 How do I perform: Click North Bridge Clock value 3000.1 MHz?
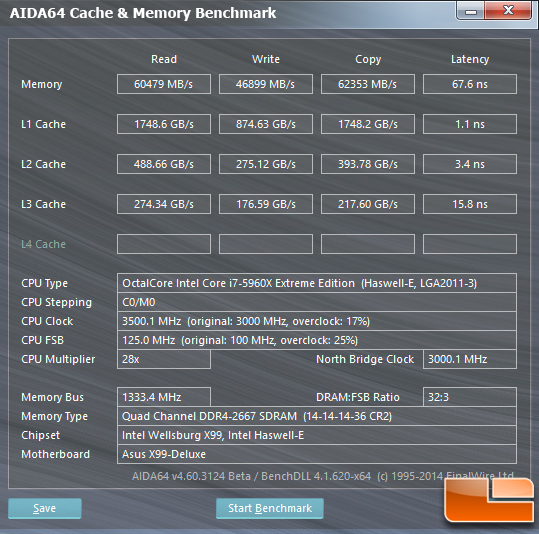point(470,359)
